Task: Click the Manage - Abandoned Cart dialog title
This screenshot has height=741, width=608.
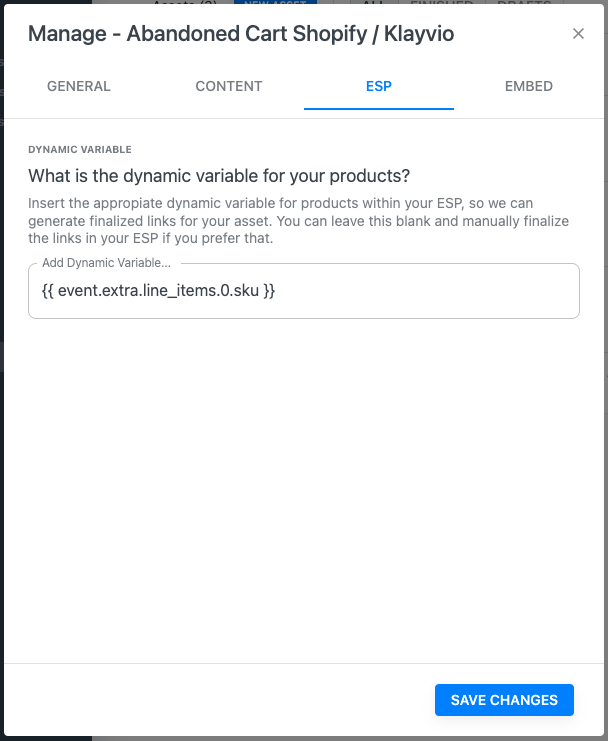Action: click(x=241, y=34)
